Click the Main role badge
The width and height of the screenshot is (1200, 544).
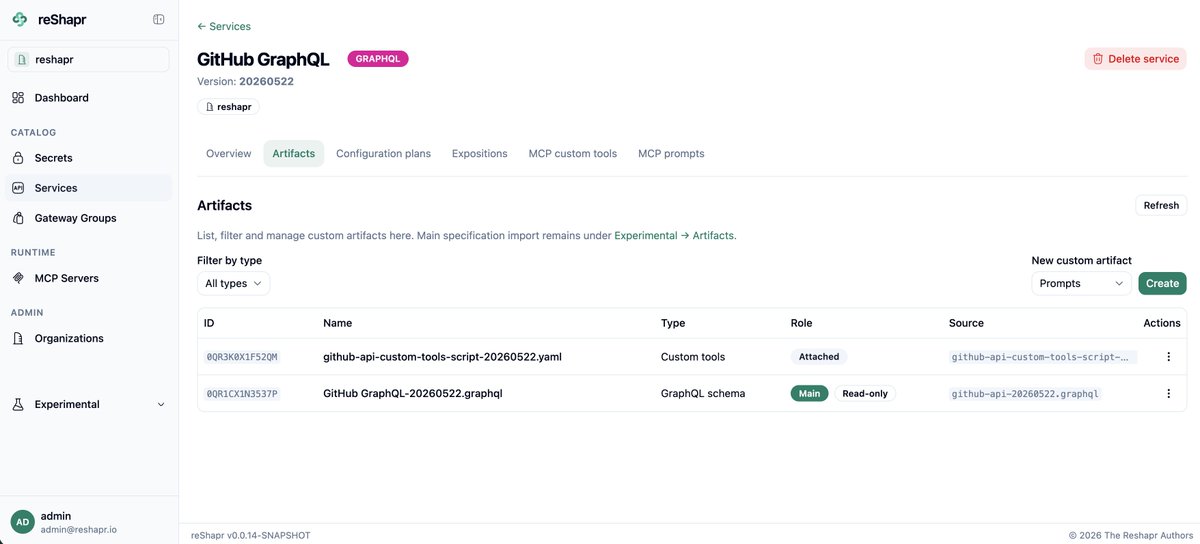[809, 394]
